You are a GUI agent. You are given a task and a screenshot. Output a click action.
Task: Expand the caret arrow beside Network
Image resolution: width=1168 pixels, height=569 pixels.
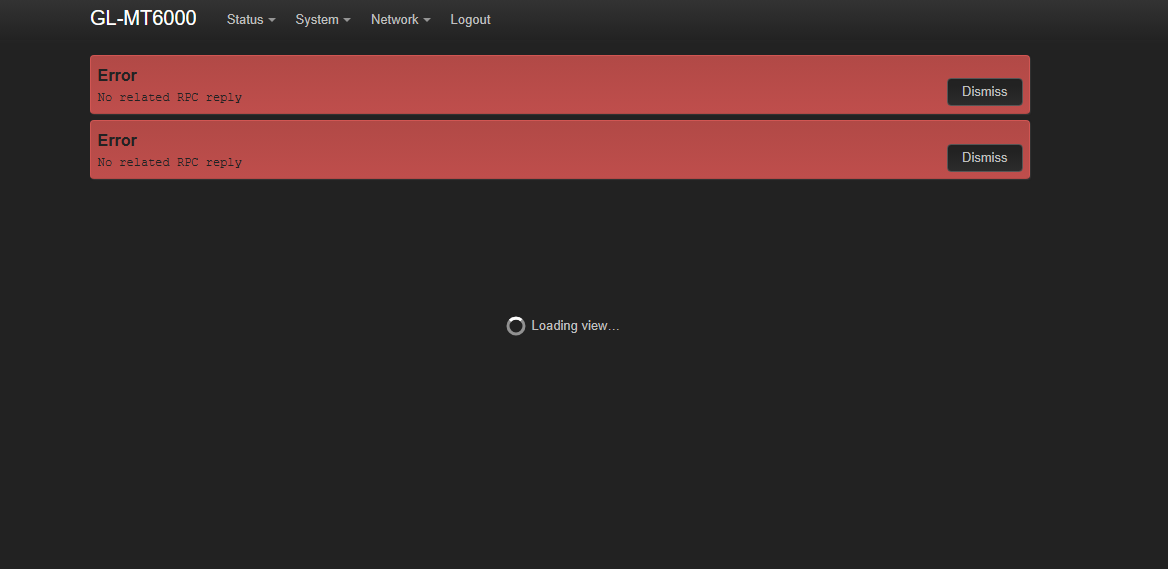click(x=427, y=21)
